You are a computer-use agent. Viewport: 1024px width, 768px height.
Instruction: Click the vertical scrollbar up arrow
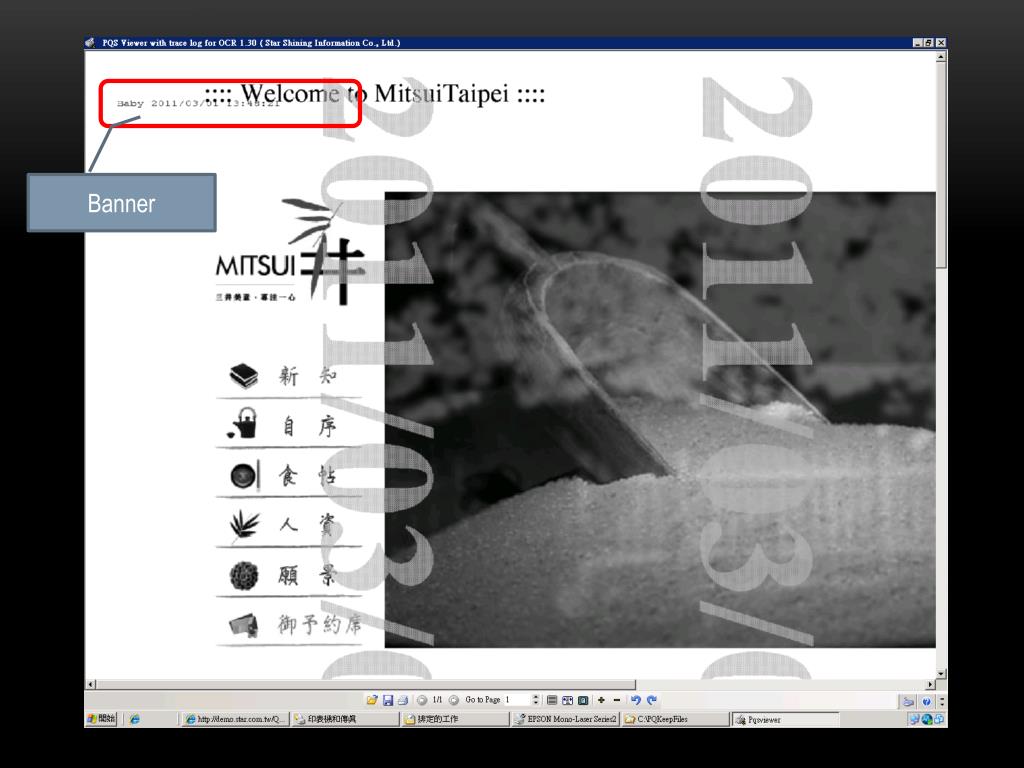[941, 57]
